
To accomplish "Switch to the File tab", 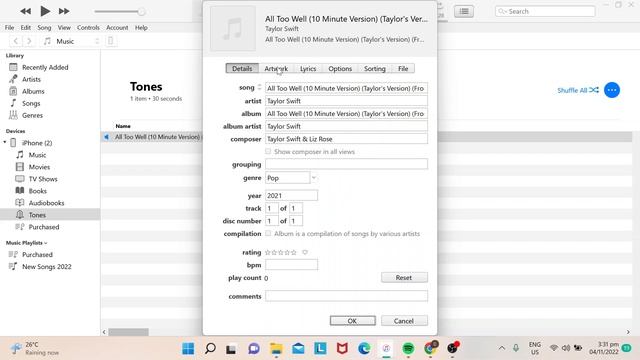I will (x=403, y=69).
